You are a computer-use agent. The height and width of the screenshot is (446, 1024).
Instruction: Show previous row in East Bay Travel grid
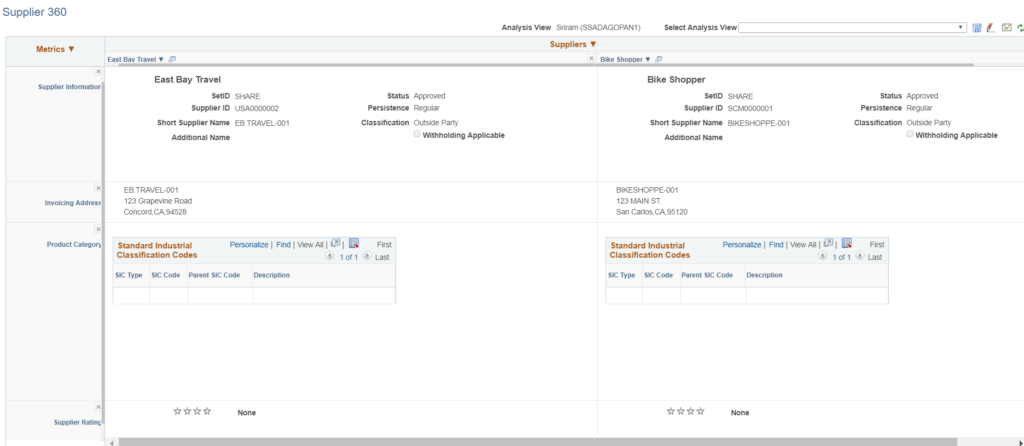330,257
